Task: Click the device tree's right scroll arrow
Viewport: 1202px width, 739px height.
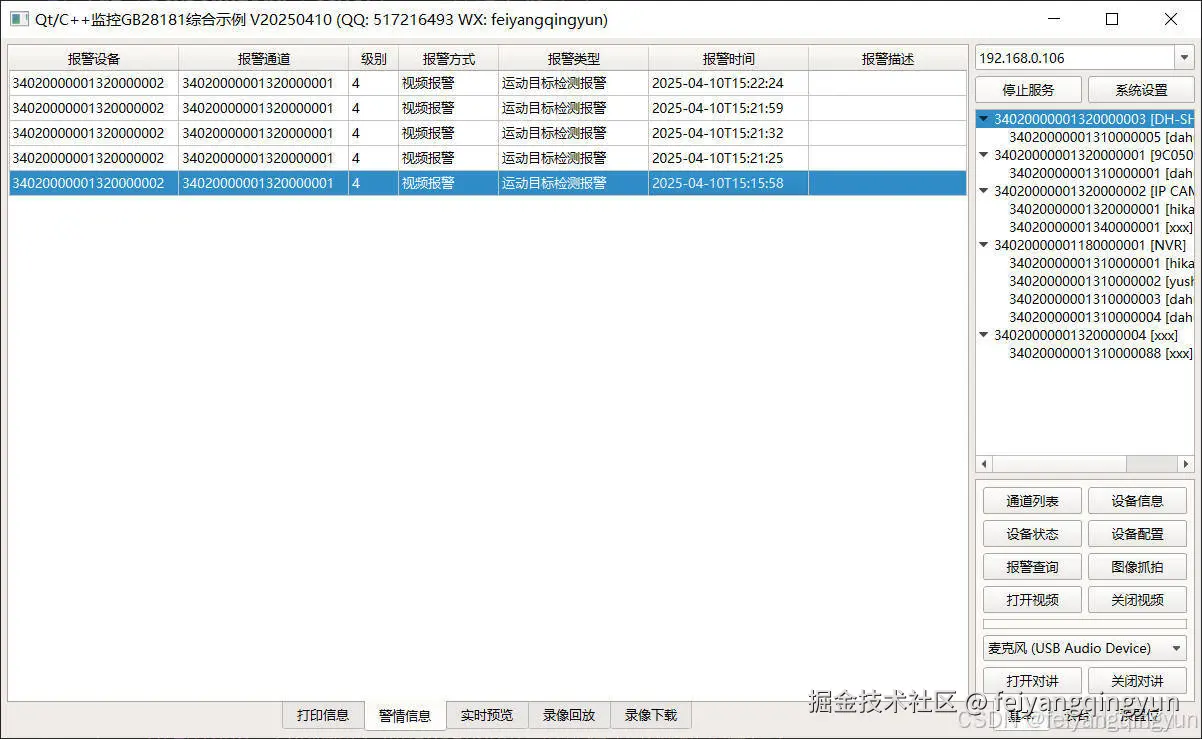Action: 1186,464
